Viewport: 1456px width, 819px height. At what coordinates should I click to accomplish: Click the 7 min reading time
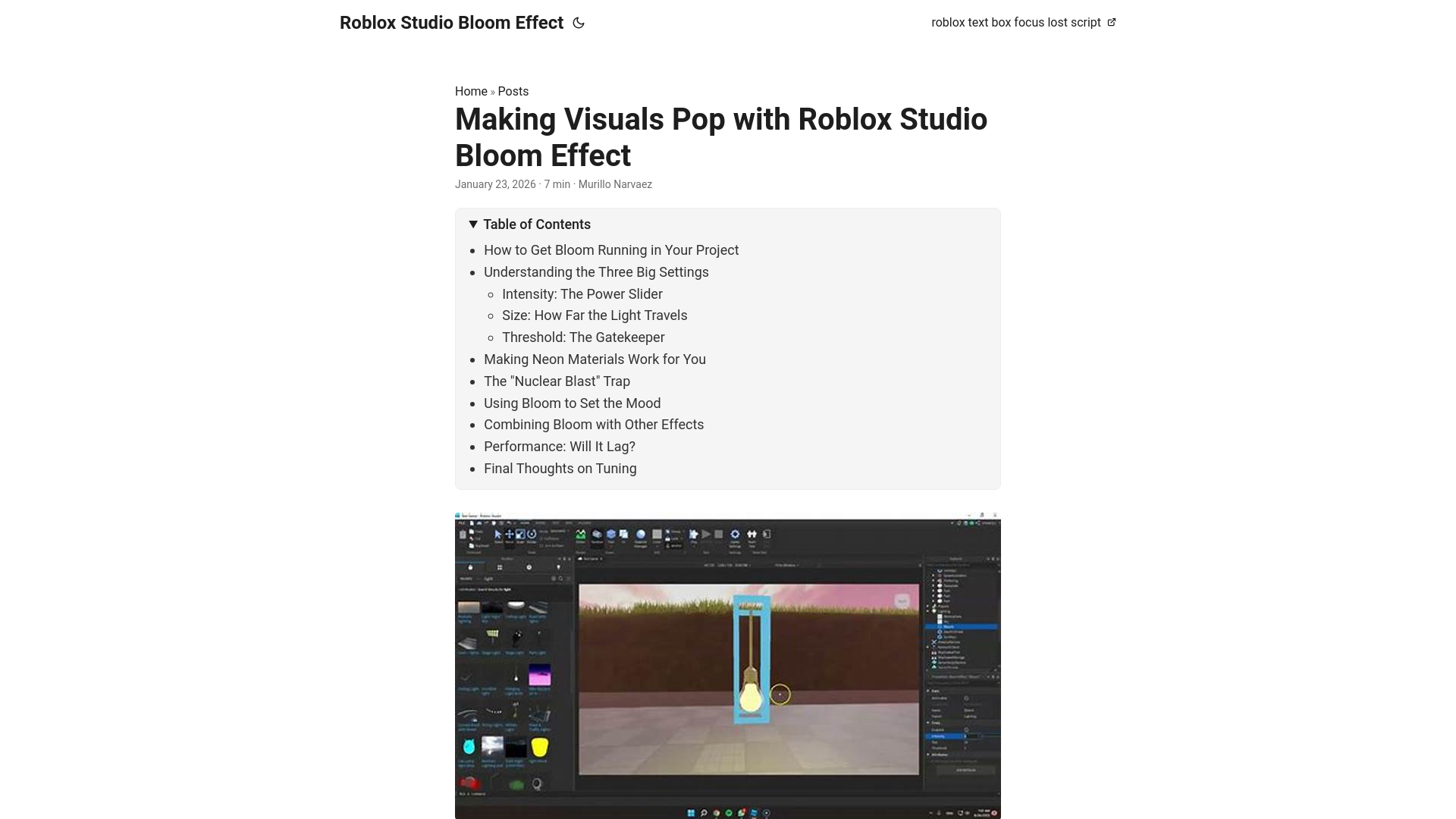(557, 184)
